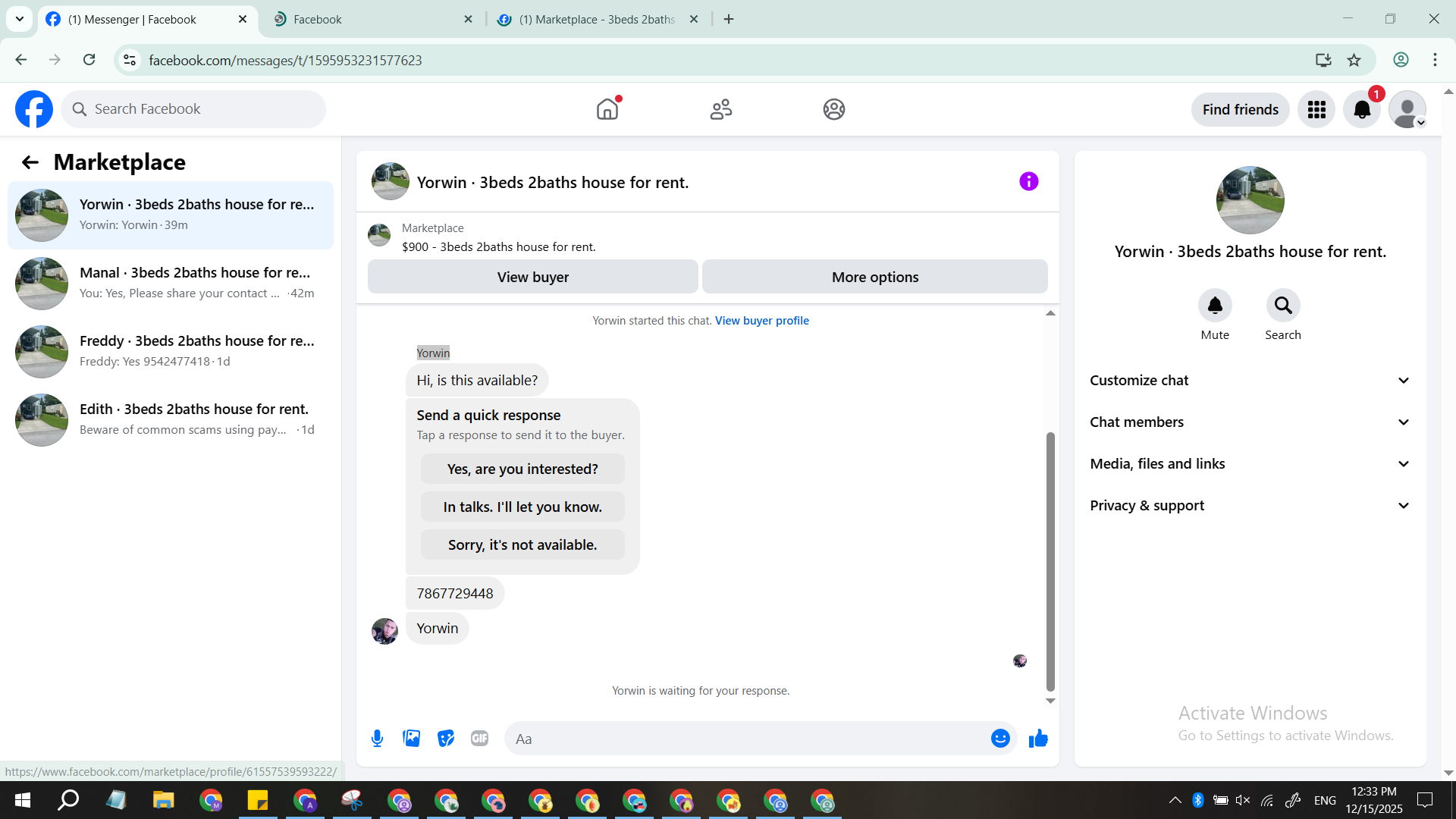
Task: Open the Windows notification center
Action: coord(1425,800)
